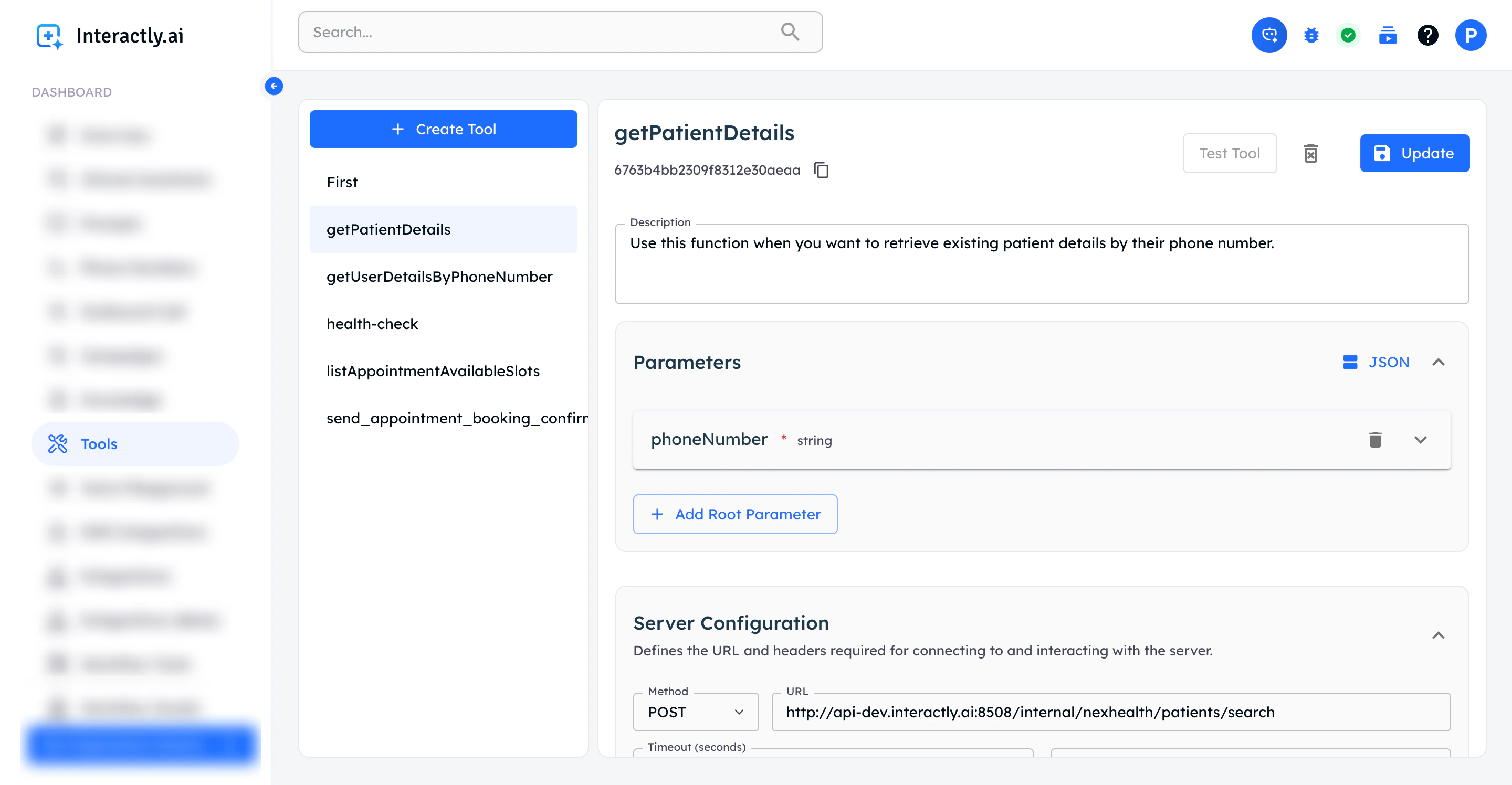
Task: Click the green status checkmark icon
Action: click(x=1348, y=35)
